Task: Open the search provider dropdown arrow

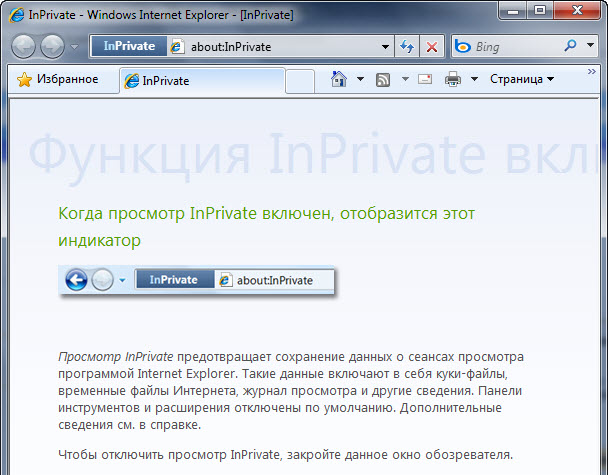Action: pyautogui.click(x=590, y=45)
